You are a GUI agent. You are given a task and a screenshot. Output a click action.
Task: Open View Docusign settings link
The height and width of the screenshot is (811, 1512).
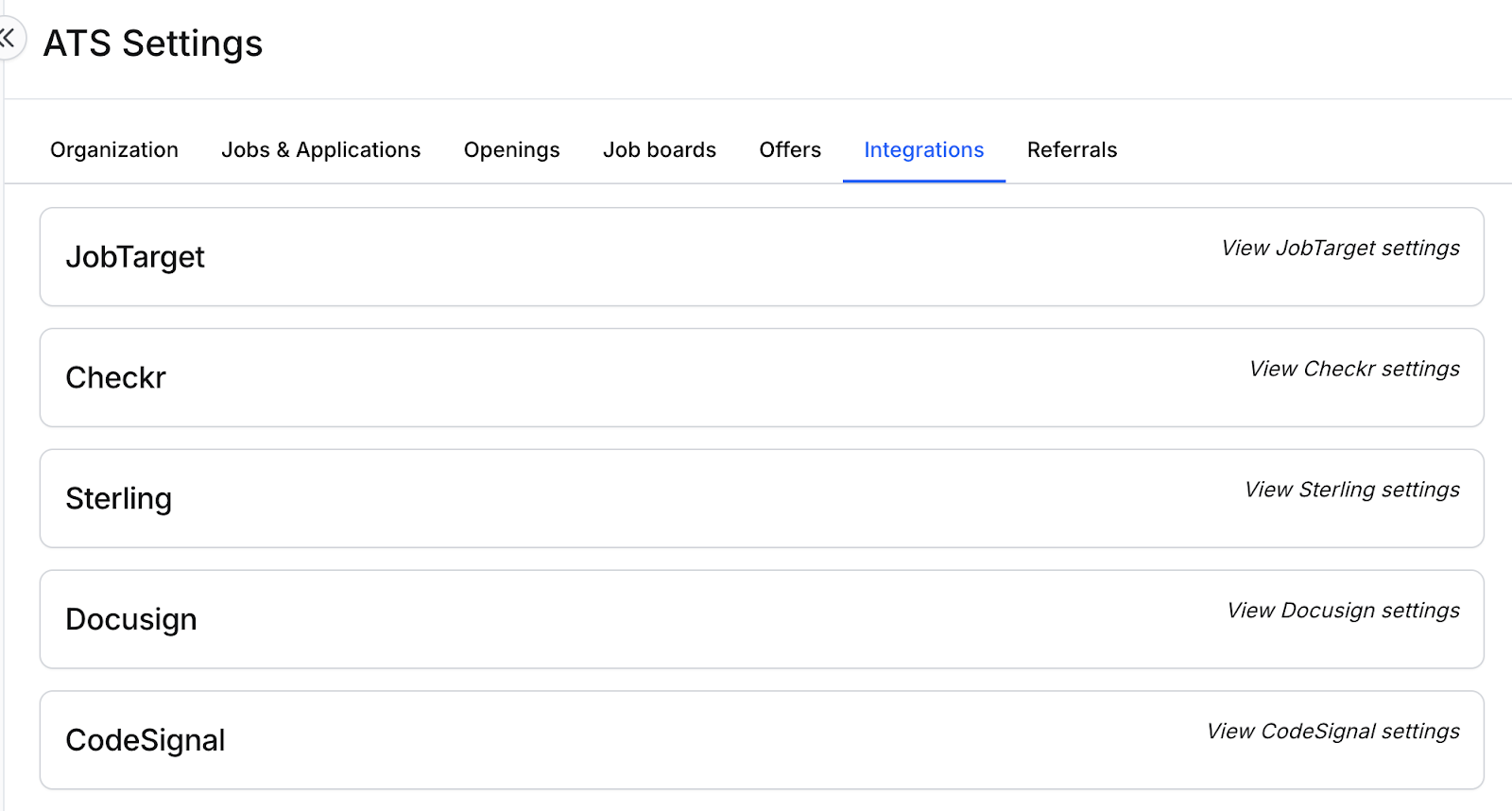click(1344, 612)
